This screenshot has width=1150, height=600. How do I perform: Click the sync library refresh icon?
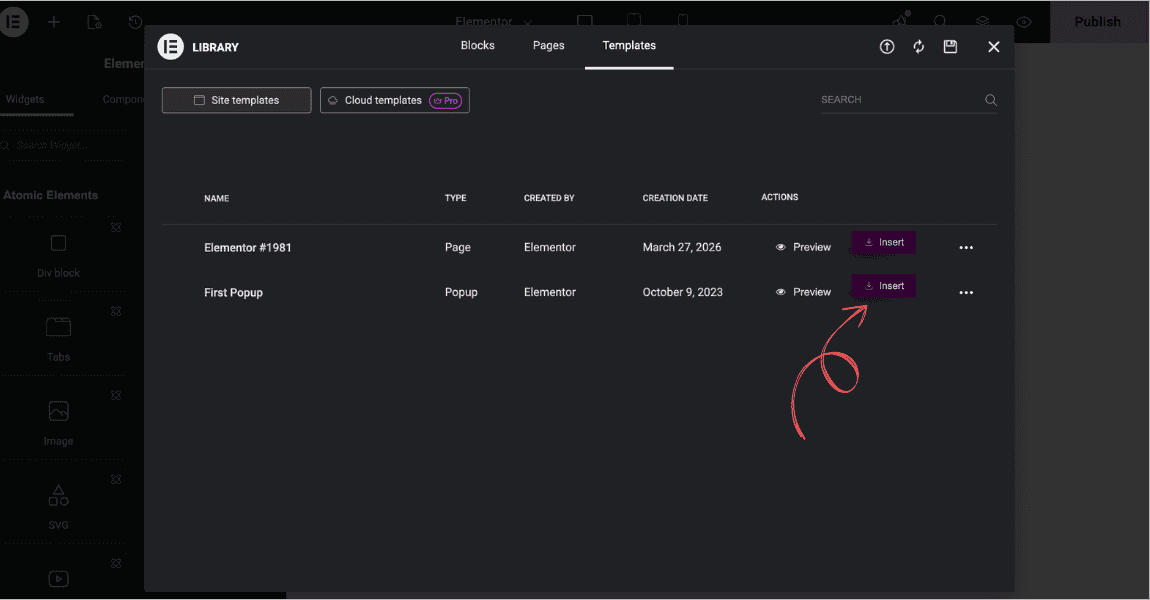pyautogui.click(x=918, y=47)
